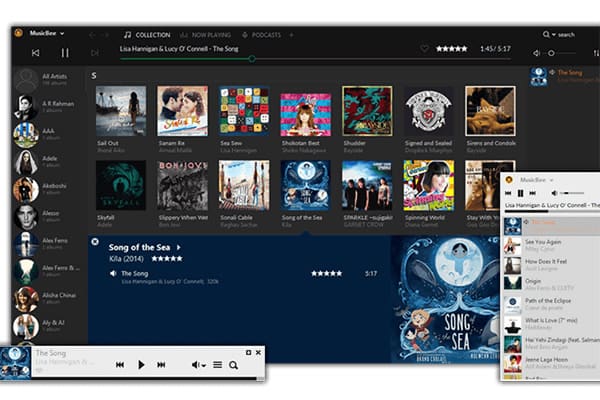
Task: Open the Sanam Re album cover
Action: (183, 111)
